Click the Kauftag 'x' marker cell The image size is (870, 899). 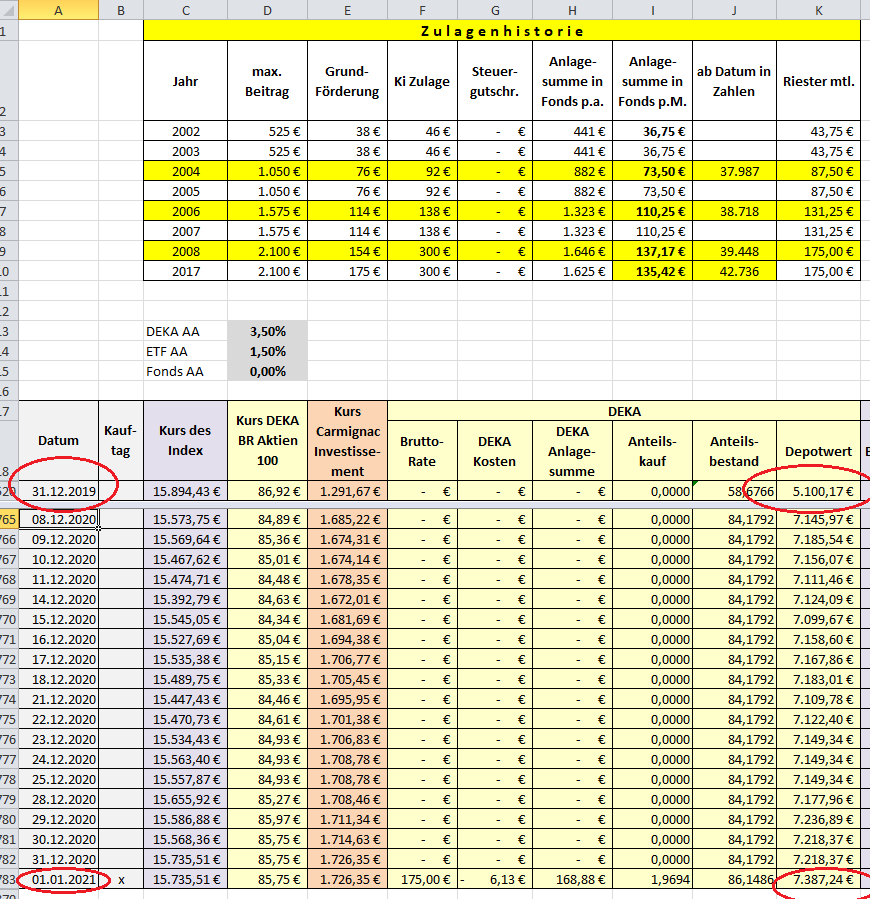coord(121,879)
